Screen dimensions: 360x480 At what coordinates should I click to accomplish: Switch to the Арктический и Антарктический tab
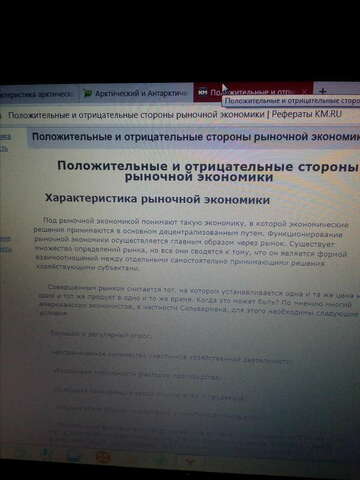click(136, 93)
